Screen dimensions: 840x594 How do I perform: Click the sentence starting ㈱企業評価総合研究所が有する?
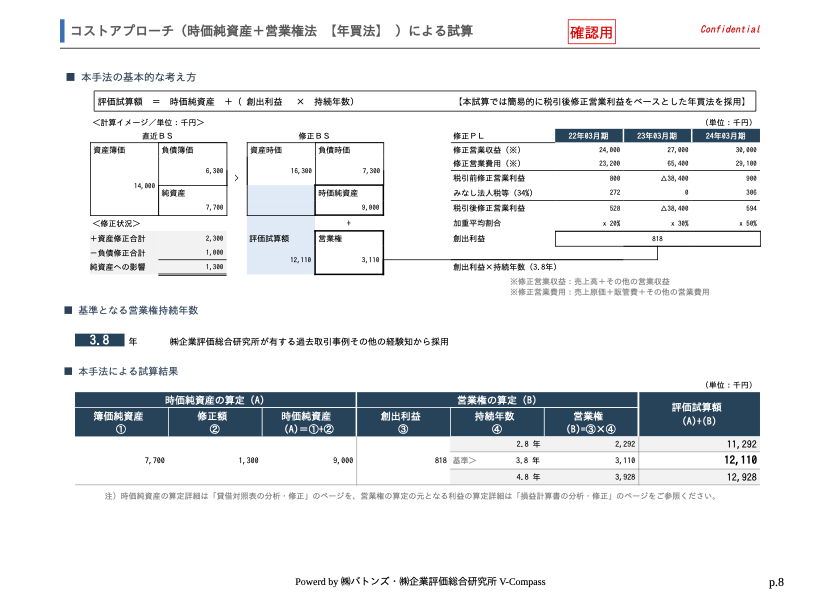tap(309, 342)
